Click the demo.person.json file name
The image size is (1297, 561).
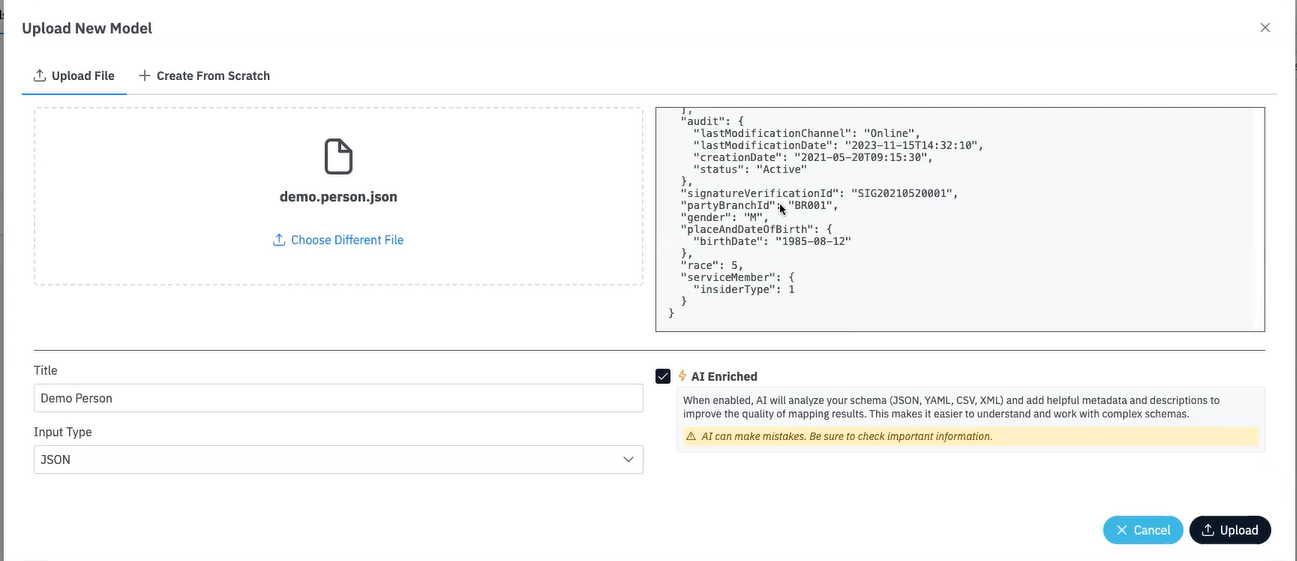(338, 197)
